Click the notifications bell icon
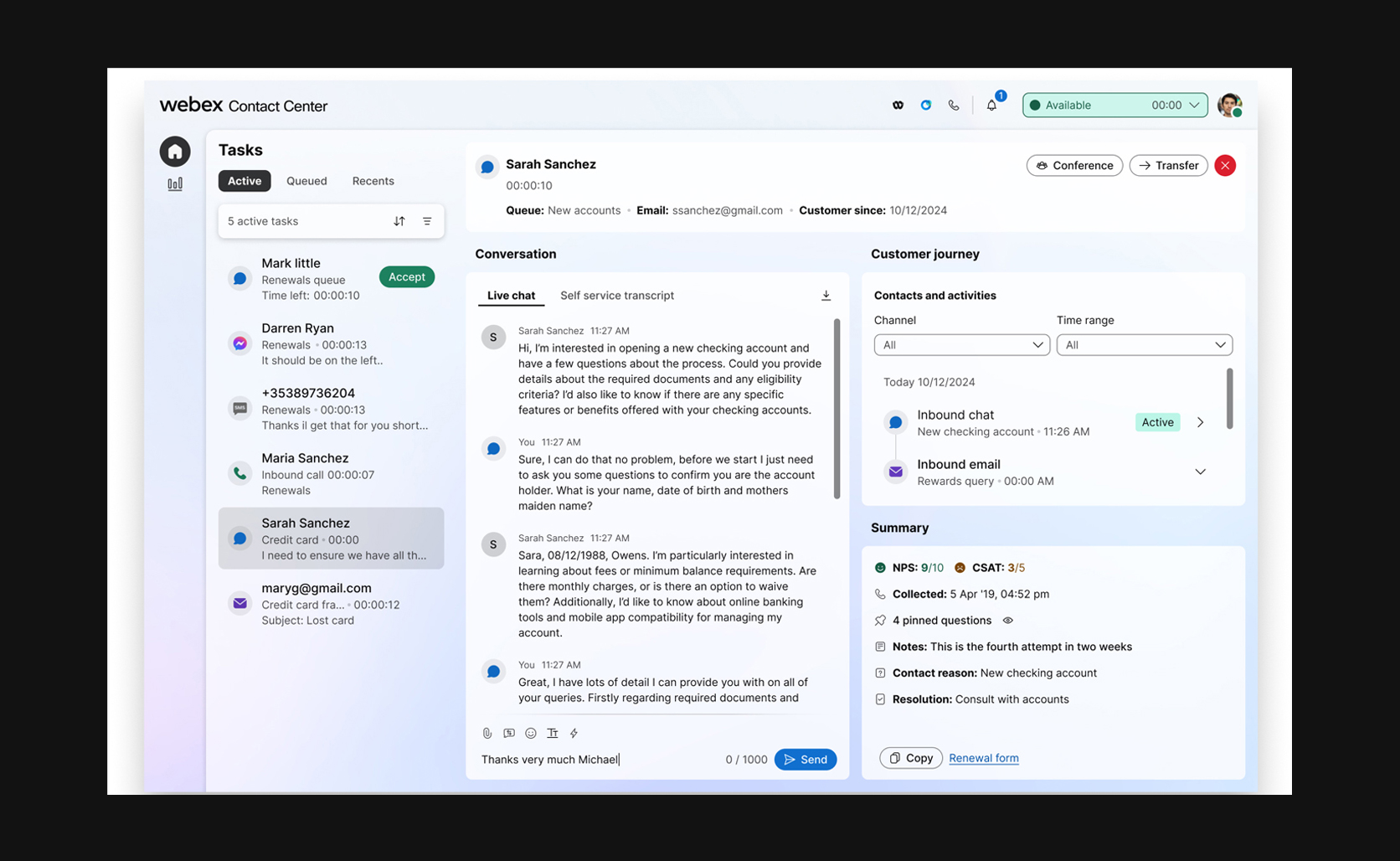1400x861 pixels. click(991, 106)
